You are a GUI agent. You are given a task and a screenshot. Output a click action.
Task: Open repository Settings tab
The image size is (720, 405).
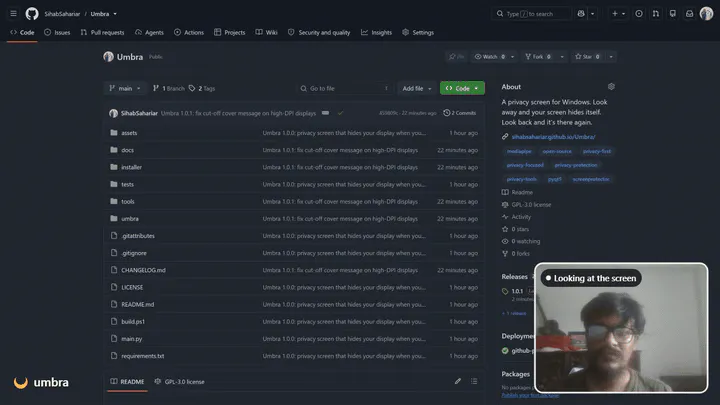point(418,33)
